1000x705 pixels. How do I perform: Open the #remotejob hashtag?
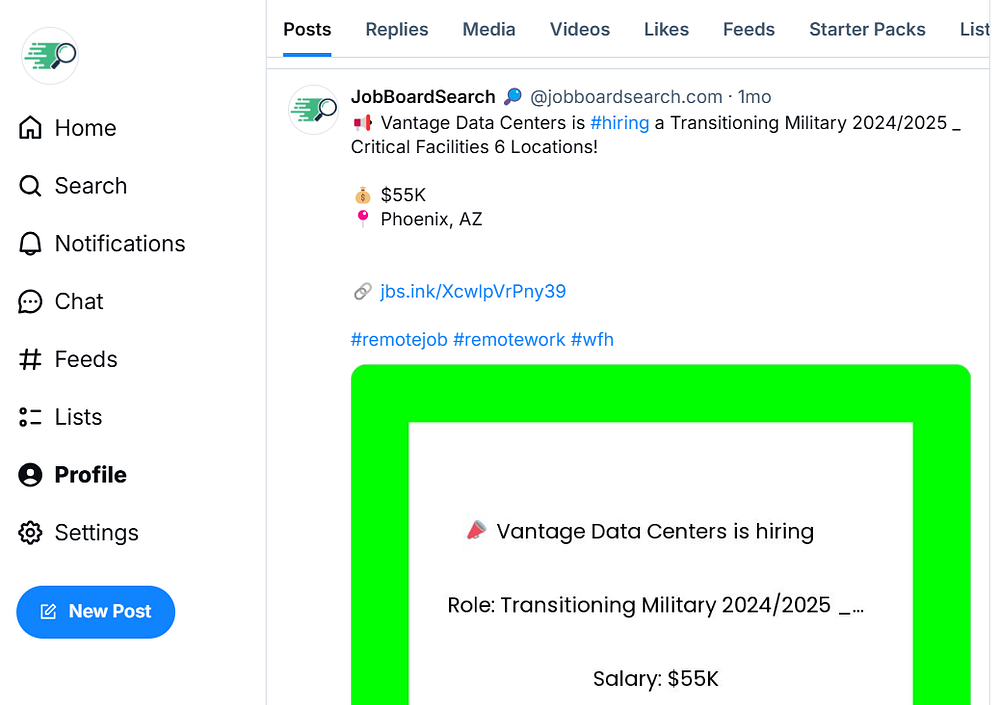pos(399,339)
